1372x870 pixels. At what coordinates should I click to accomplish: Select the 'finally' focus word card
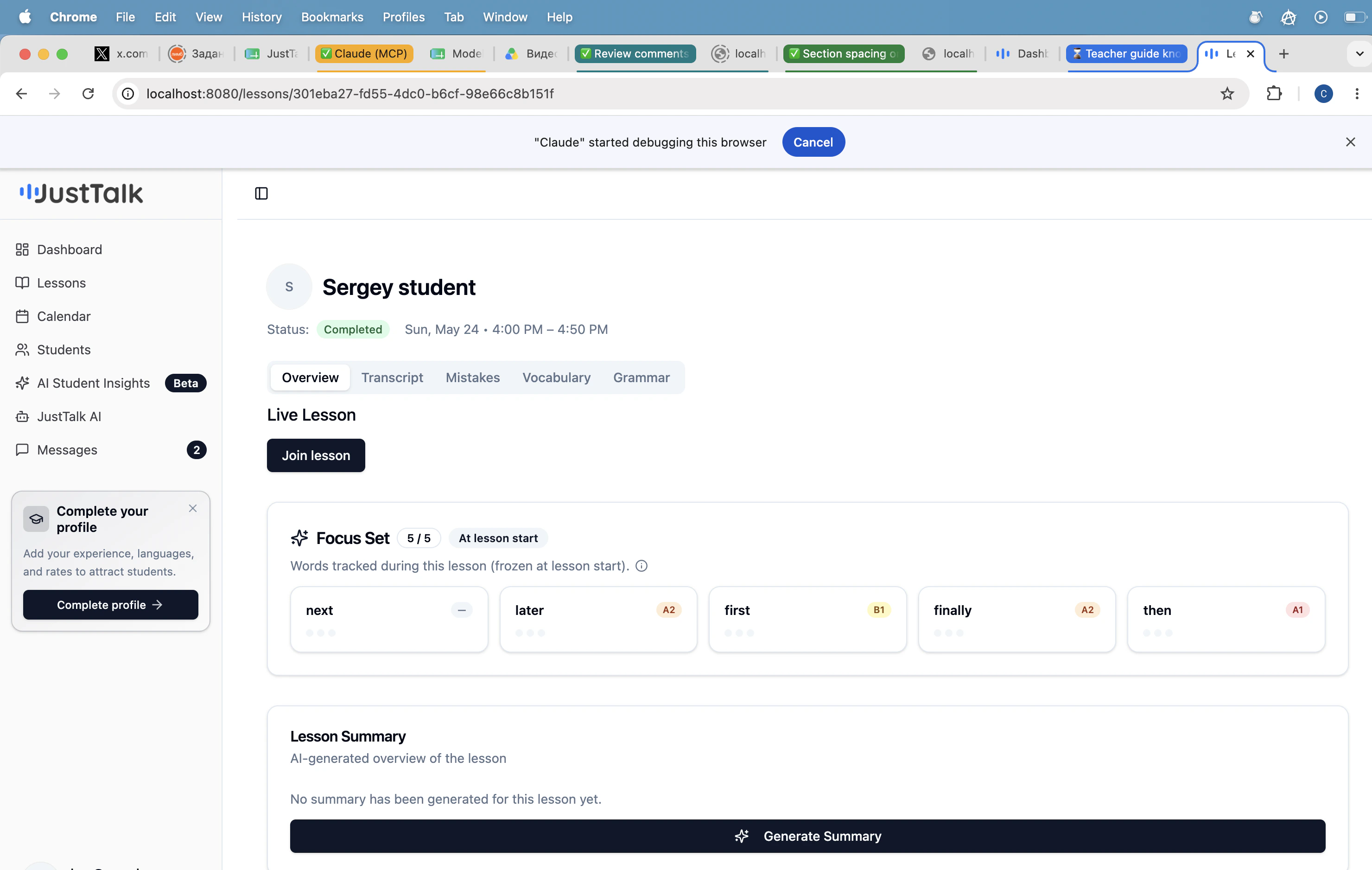(x=1016, y=619)
